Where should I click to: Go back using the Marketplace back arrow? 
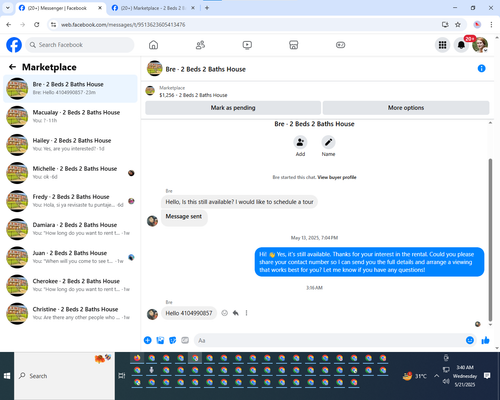(12, 67)
